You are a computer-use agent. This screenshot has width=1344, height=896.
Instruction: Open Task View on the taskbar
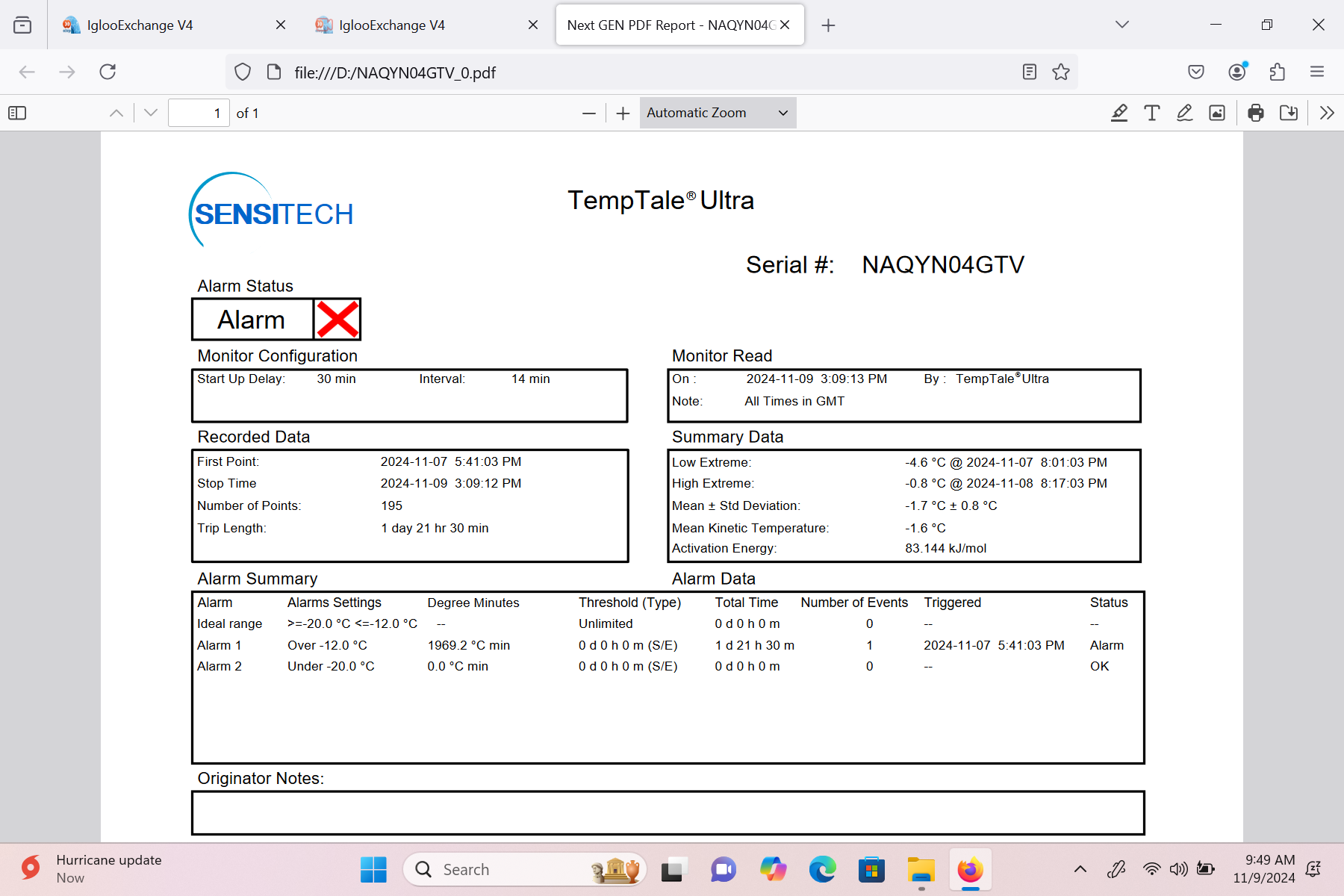[x=673, y=869]
